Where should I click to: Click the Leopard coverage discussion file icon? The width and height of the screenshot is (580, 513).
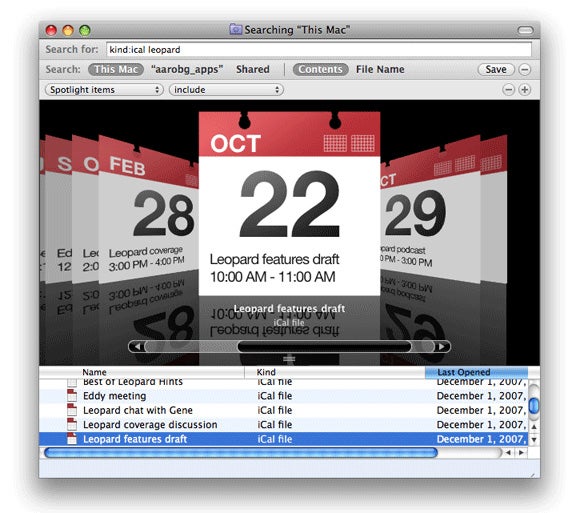point(72,425)
